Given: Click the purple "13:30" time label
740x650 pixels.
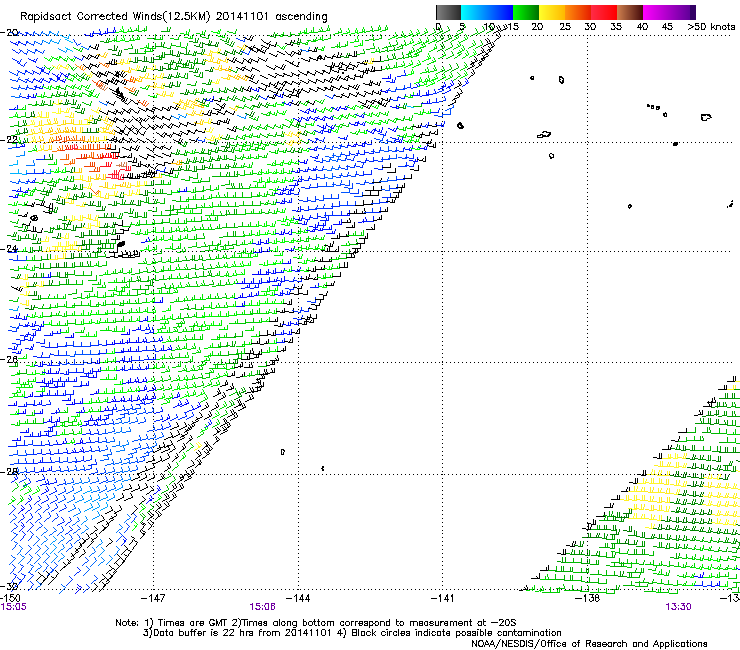Looking at the screenshot, I should pos(678,607).
